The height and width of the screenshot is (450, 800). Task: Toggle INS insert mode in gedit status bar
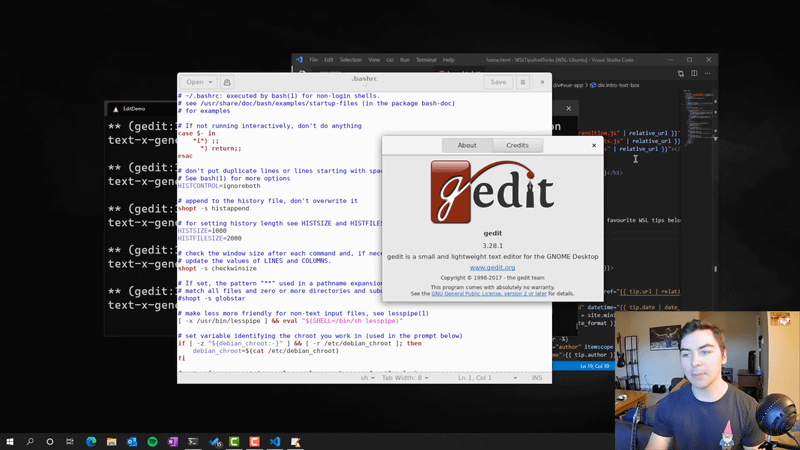pos(537,378)
